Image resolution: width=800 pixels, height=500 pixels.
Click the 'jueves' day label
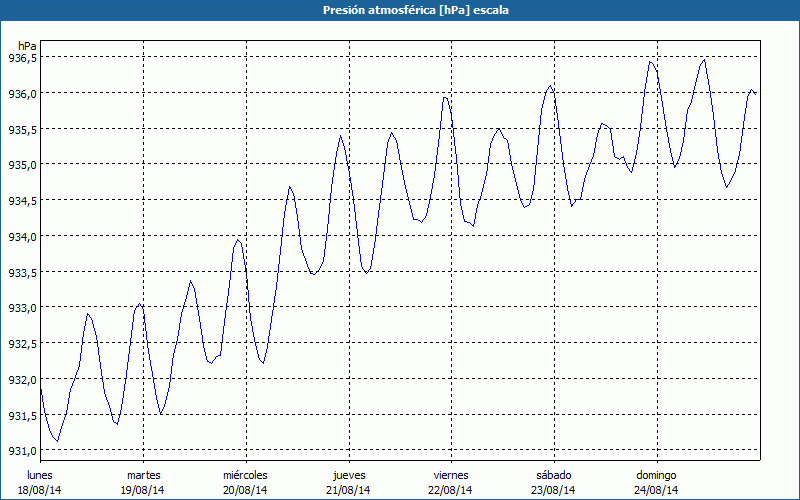pos(348,475)
